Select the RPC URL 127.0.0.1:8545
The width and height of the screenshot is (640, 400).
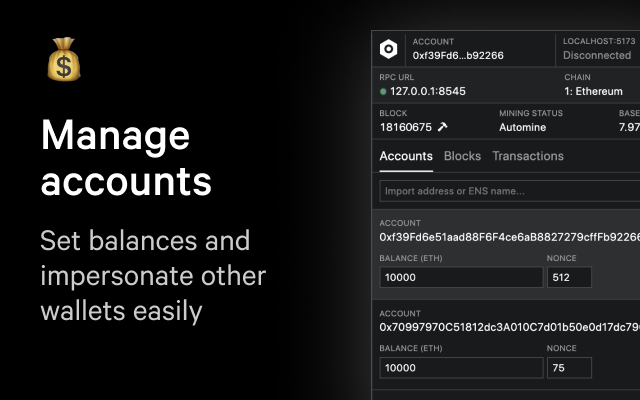(x=428, y=92)
